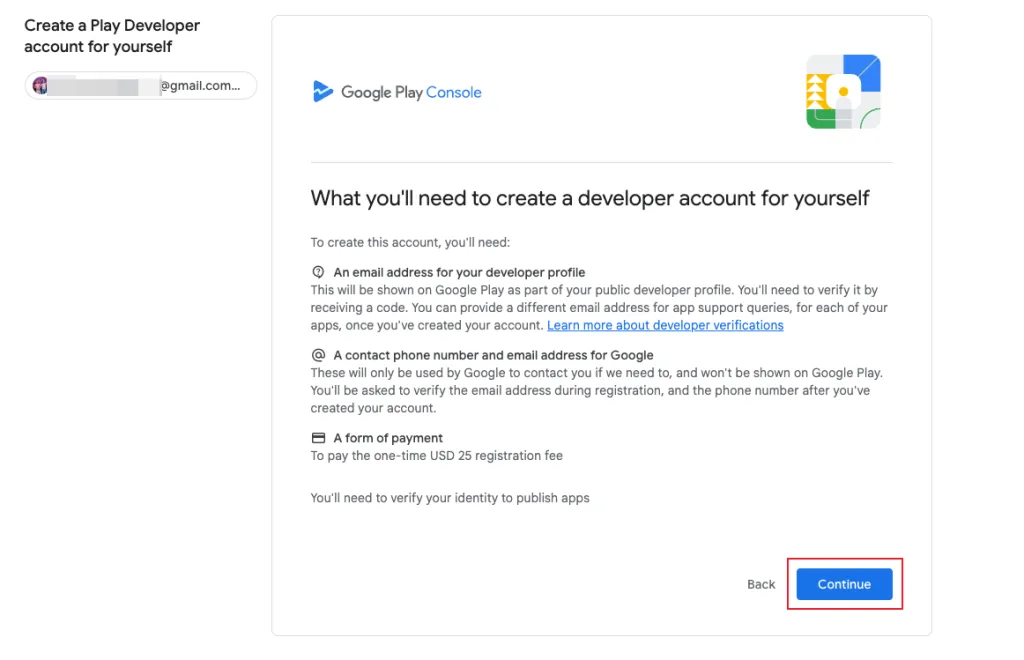Image resolution: width=1024 pixels, height=660 pixels.
Task: Click the Google Play triangle logo
Action: click(x=322, y=91)
